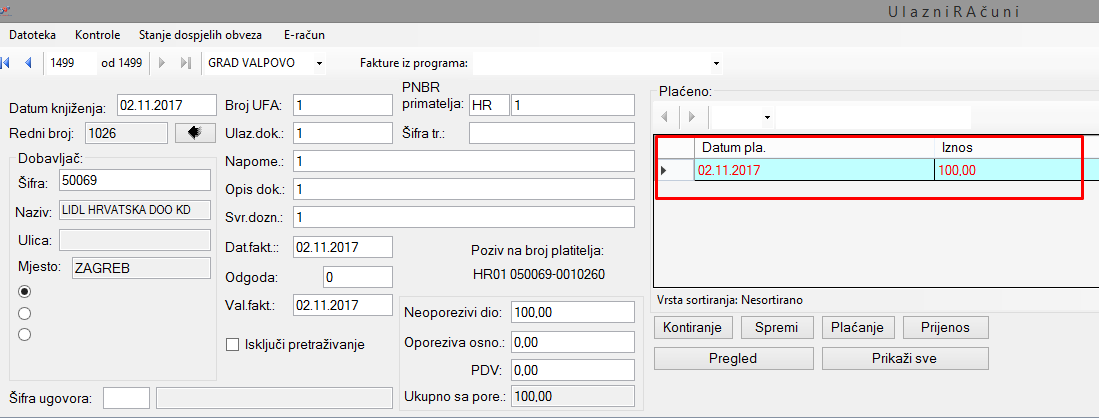Click the previous arrow in the Plaćeno panel
This screenshot has height=418, width=1099.
666,117
